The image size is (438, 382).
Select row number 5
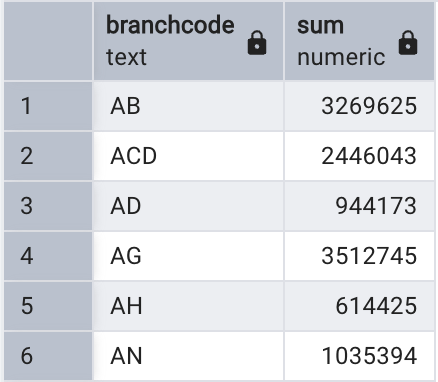click(48, 306)
